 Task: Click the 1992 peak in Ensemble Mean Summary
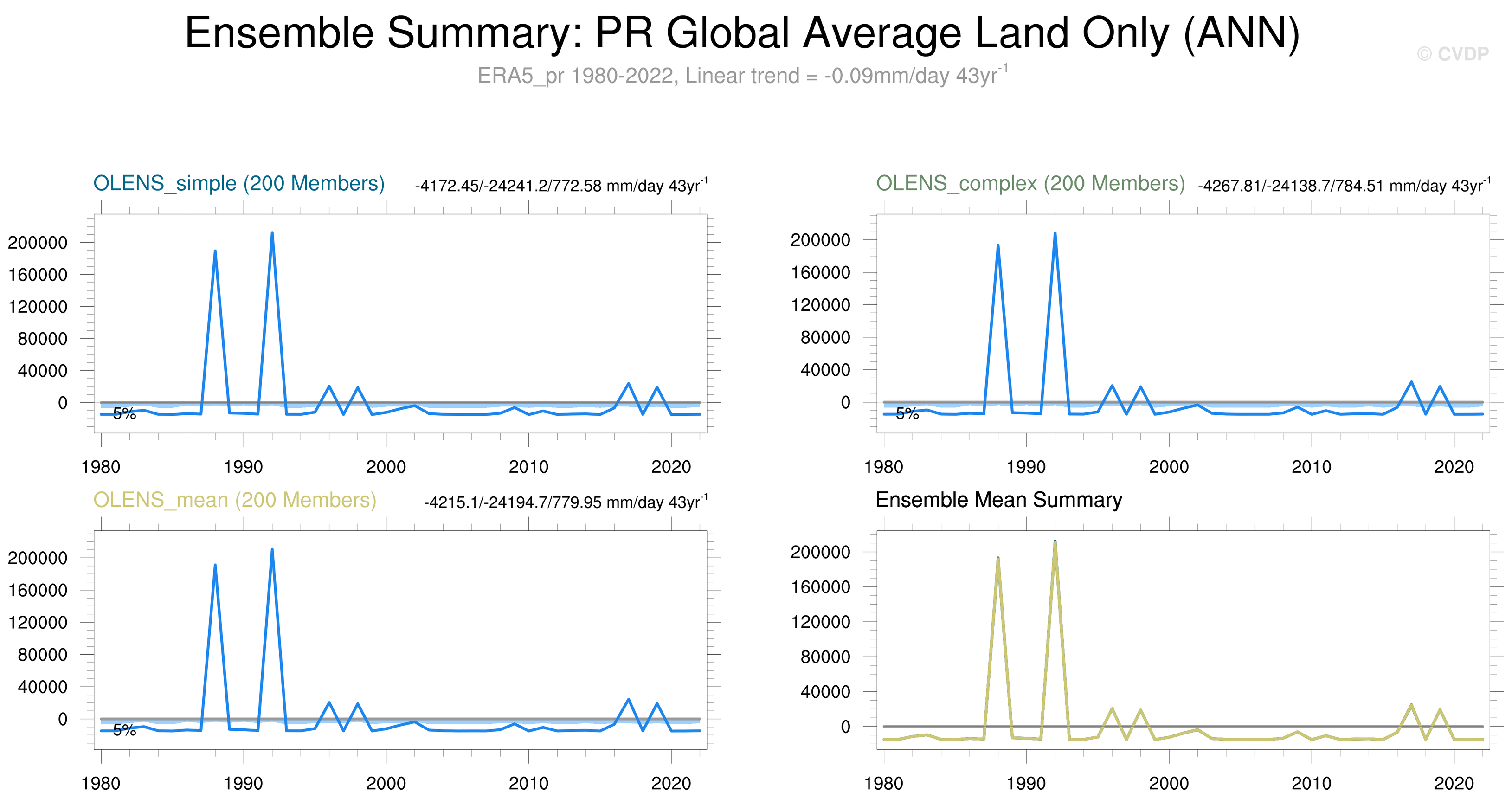click(x=1055, y=543)
